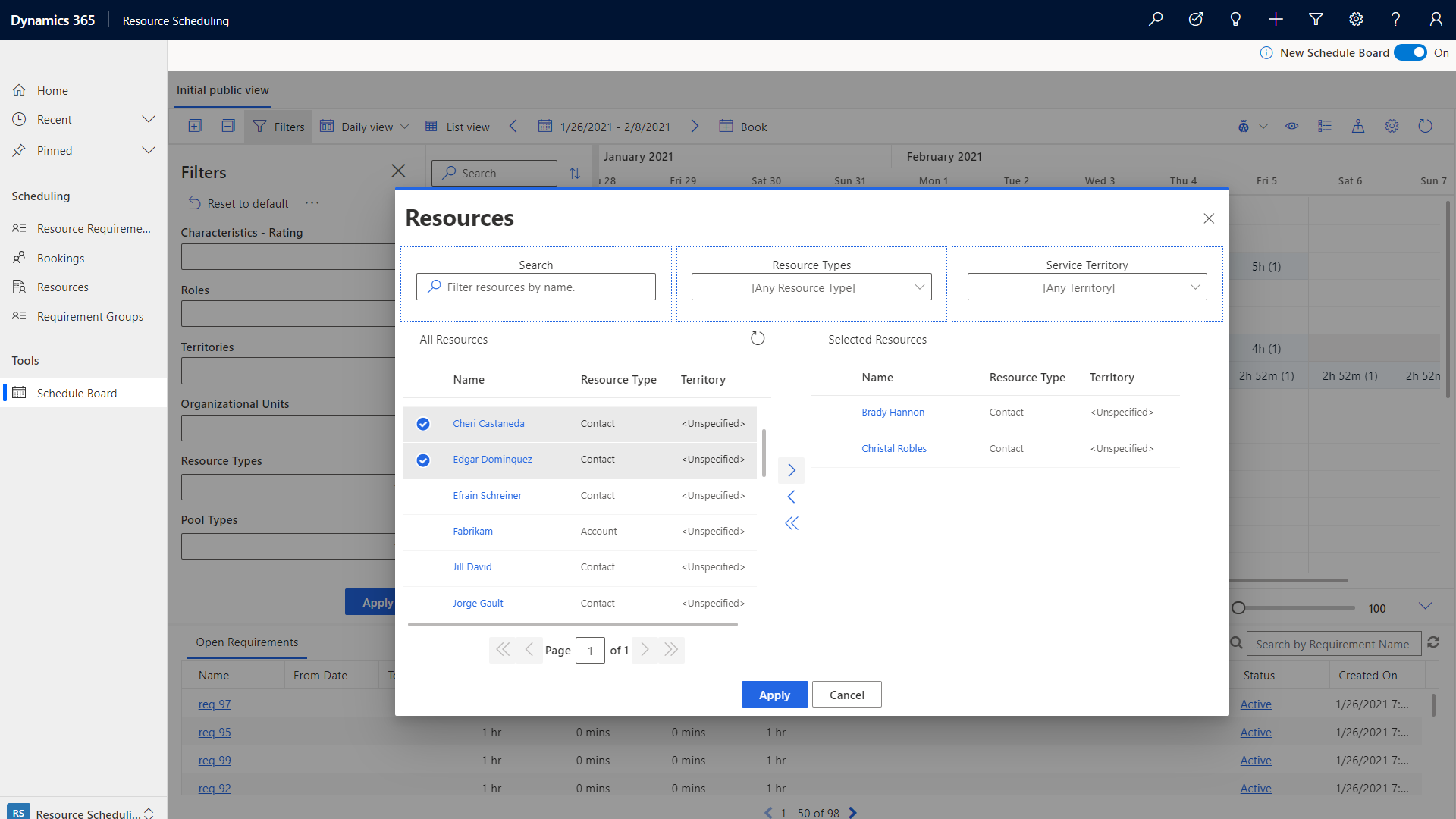The width and height of the screenshot is (1456, 819).
Task: Select the Daily view dropdown
Action: (x=365, y=126)
